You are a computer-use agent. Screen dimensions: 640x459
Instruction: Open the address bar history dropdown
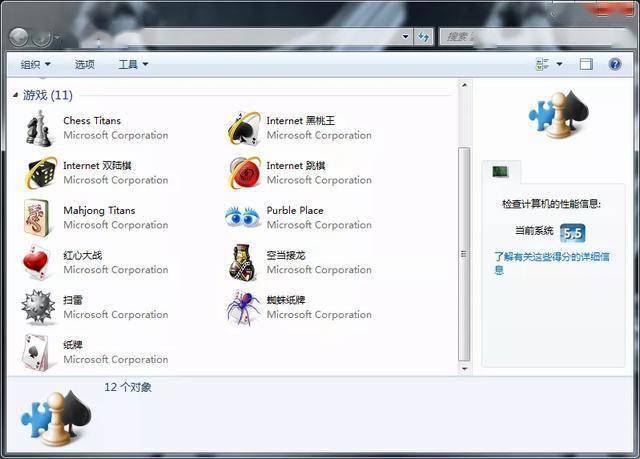coord(405,37)
